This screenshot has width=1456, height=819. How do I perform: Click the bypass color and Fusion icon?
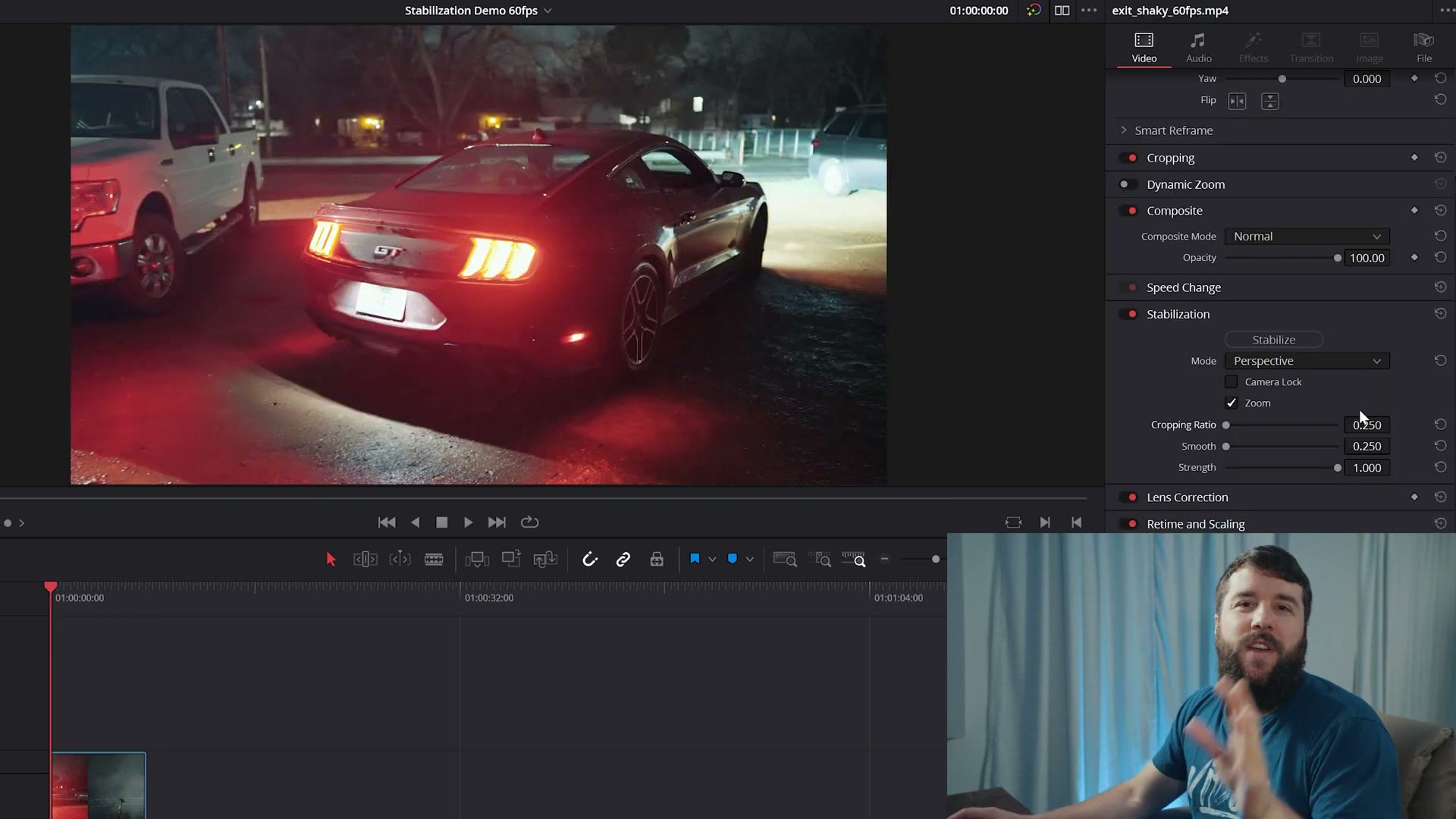pos(1034,11)
